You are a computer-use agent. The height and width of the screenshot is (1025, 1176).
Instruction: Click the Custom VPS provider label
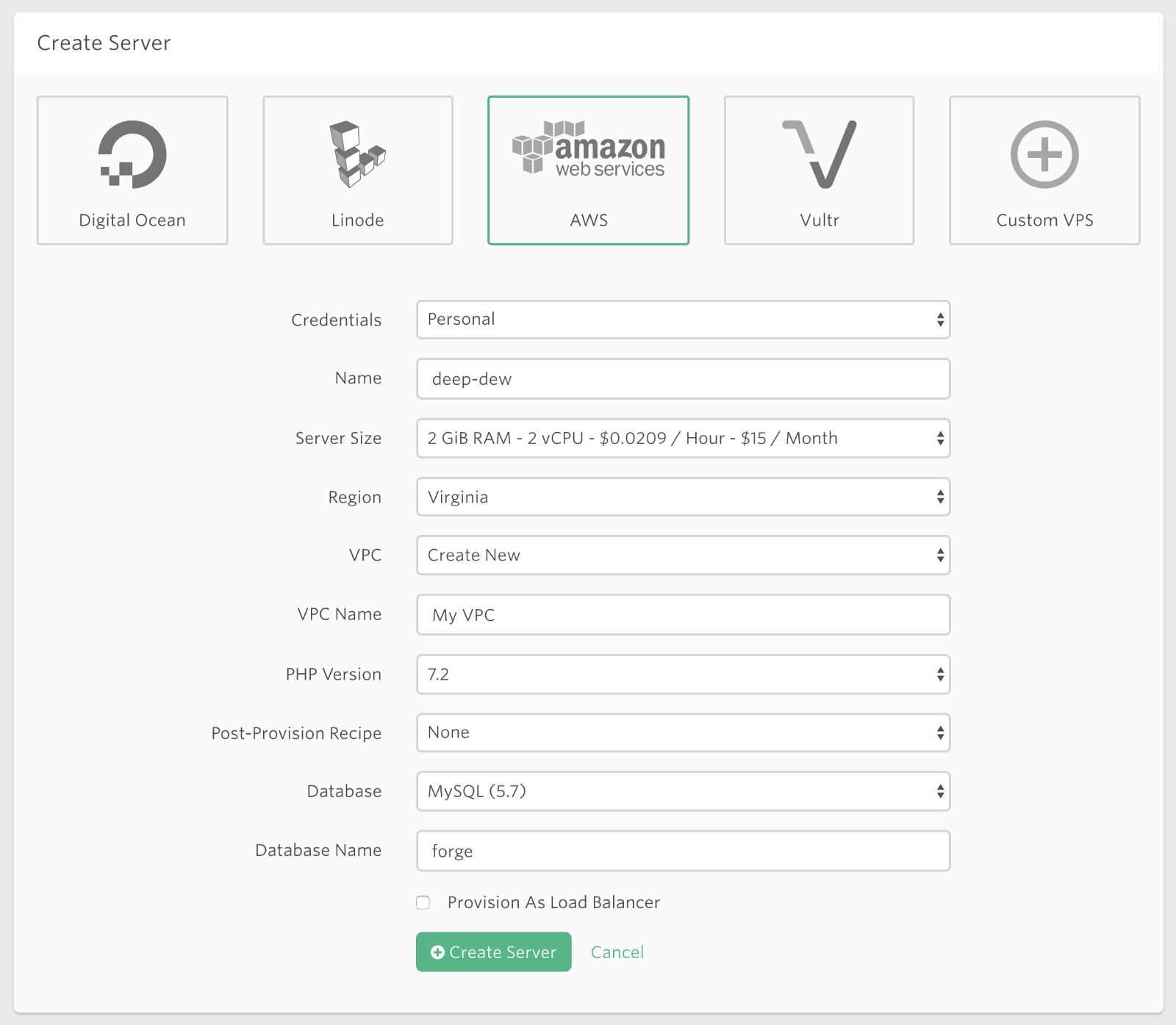click(1044, 220)
